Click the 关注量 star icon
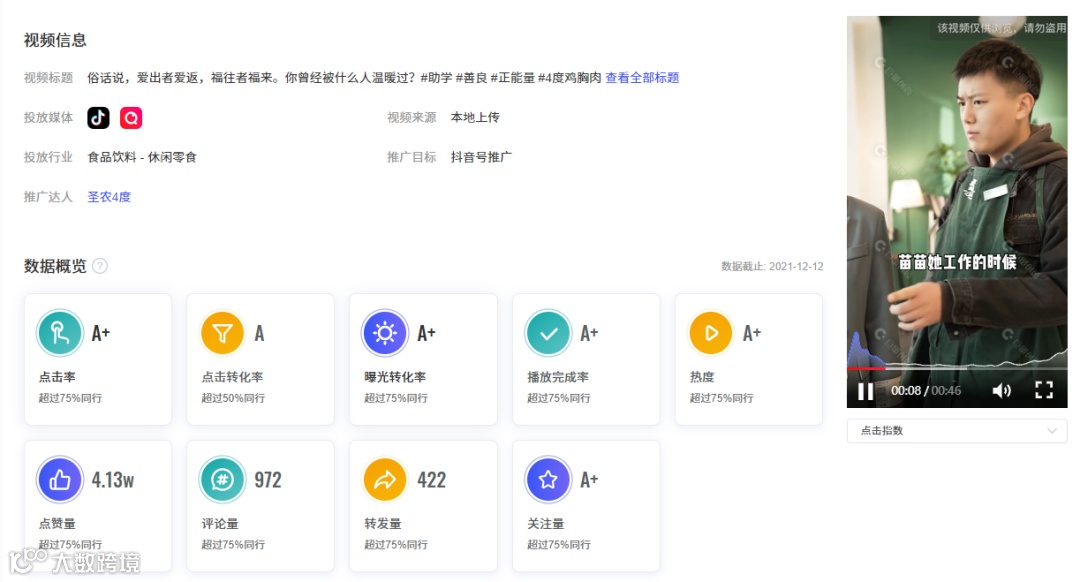 pyautogui.click(x=548, y=479)
